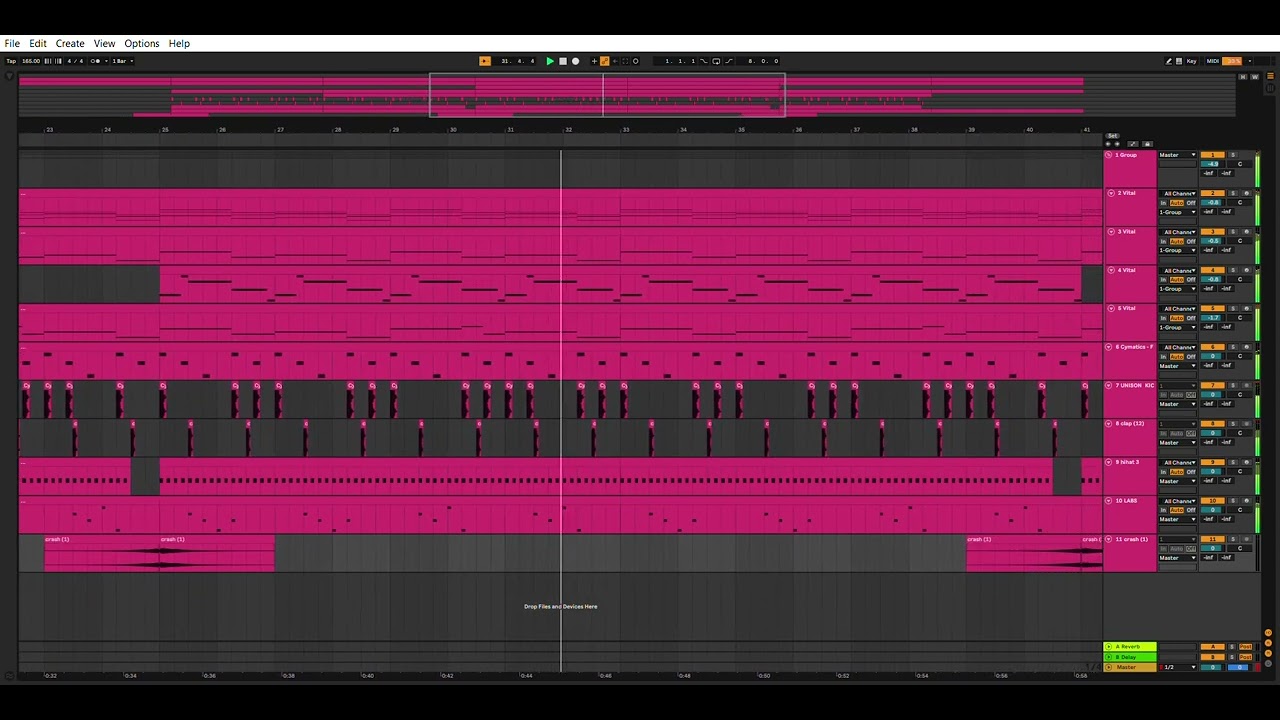1280x720 pixels.
Task: Solo the 1 Group track
Action: [x=1232, y=155]
